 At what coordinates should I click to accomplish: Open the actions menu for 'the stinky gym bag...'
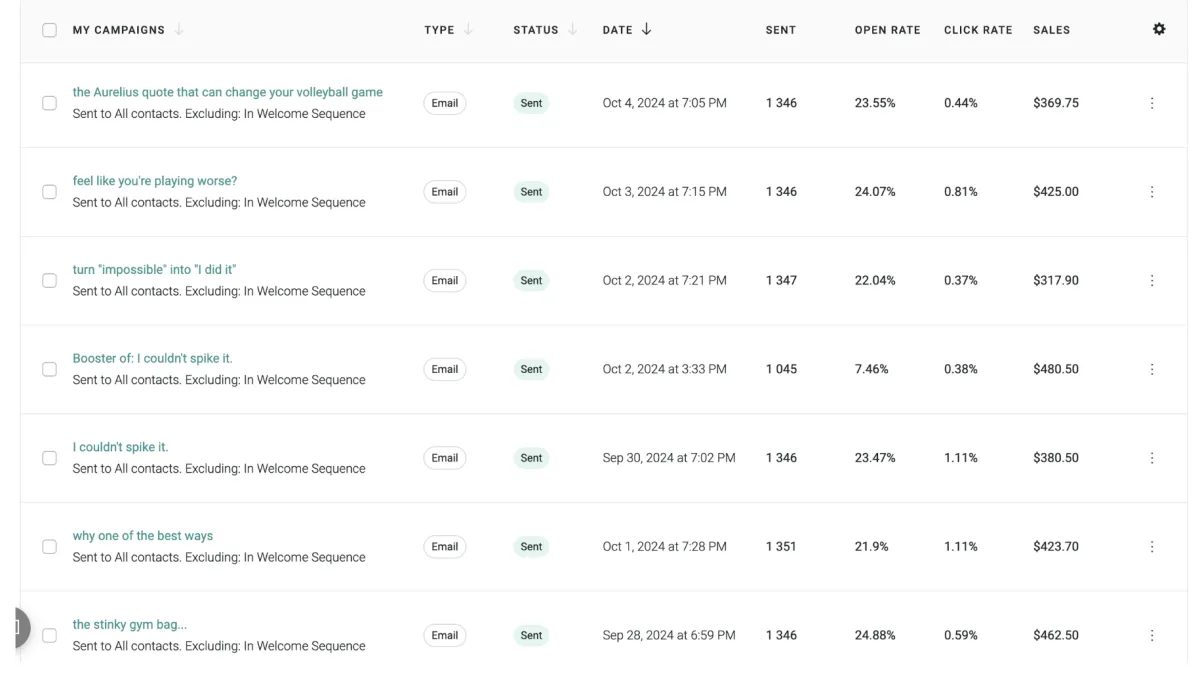pyautogui.click(x=1152, y=635)
